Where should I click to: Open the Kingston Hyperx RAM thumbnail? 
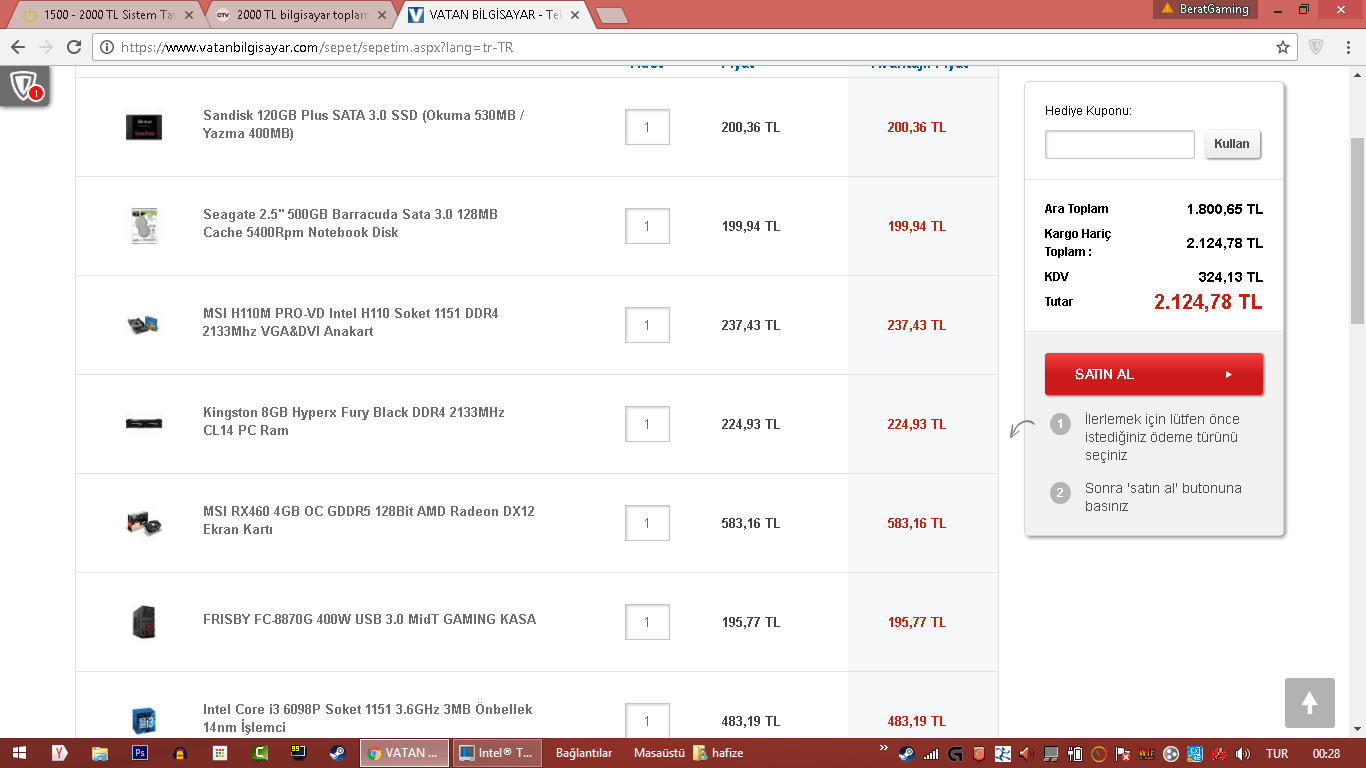pyautogui.click(x=144, y=424)
